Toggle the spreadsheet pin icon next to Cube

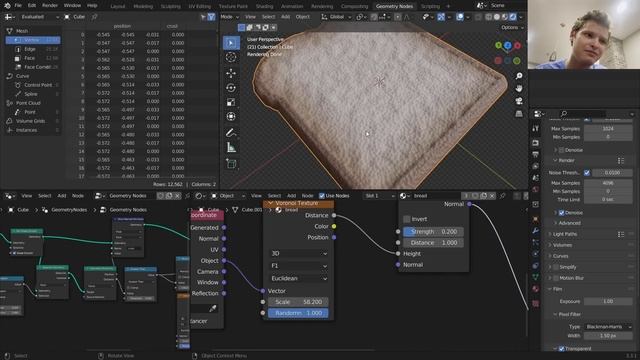coord(94,17)
